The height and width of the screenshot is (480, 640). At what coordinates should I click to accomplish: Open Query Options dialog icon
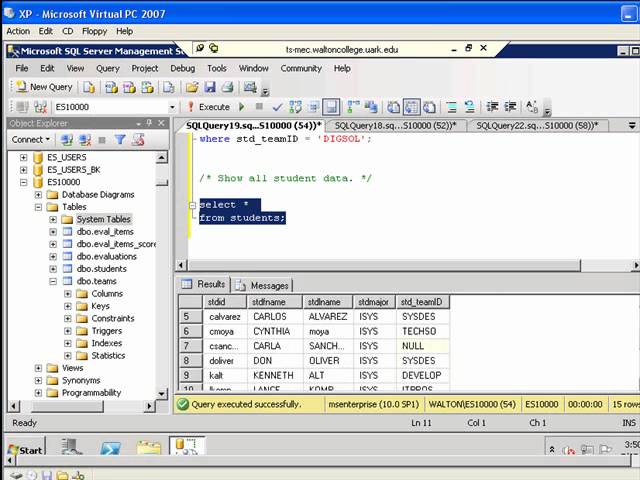314,107
